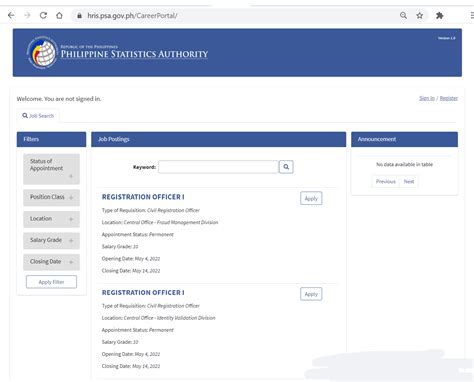The height and width of the screenshot is (382, 474).
Task: Click the Version label in banner corner
Action: (447, 38)
